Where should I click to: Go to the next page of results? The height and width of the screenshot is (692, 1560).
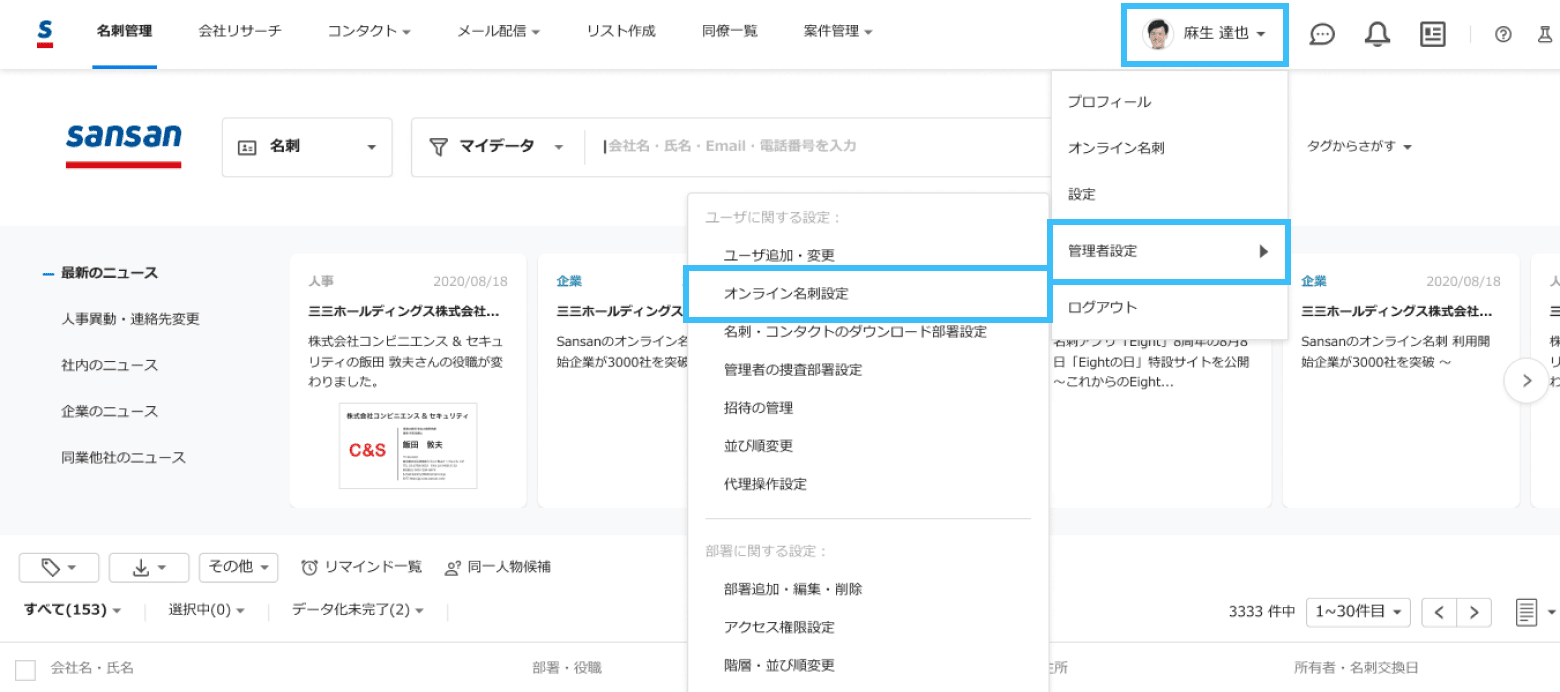[1474, 612]
